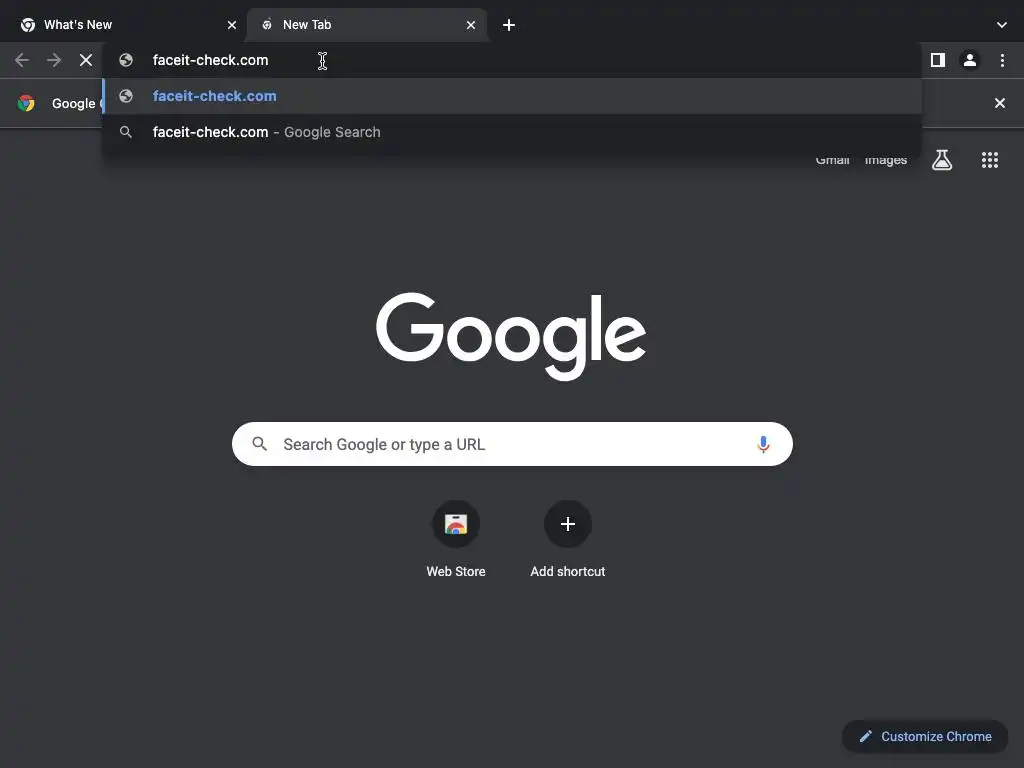Toggle the side panel icon
This screenshot has width=1024, height=768.
[938, 60]
